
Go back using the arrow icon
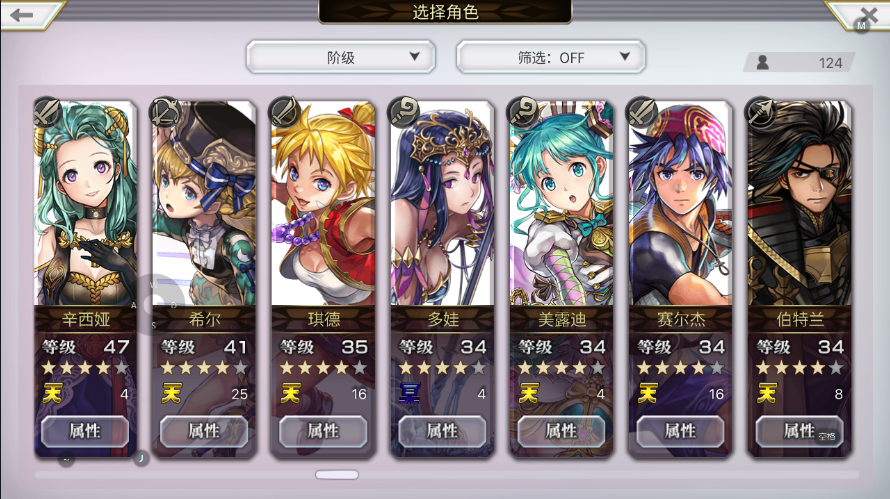point(22,15)
